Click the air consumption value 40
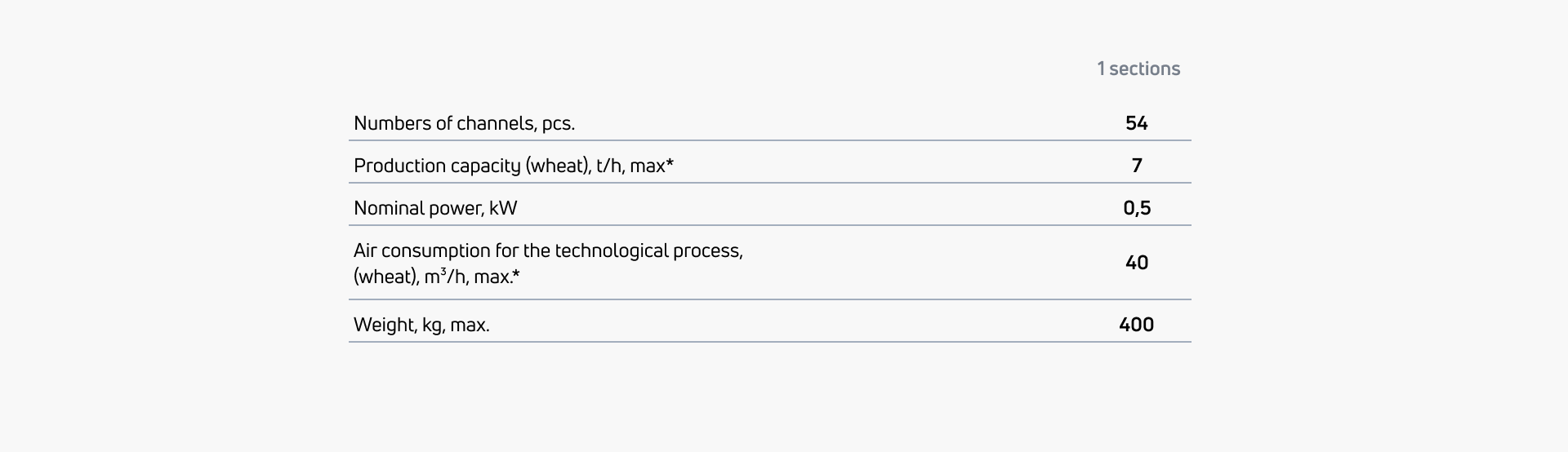1568x452 pixels. (1137, 263)
